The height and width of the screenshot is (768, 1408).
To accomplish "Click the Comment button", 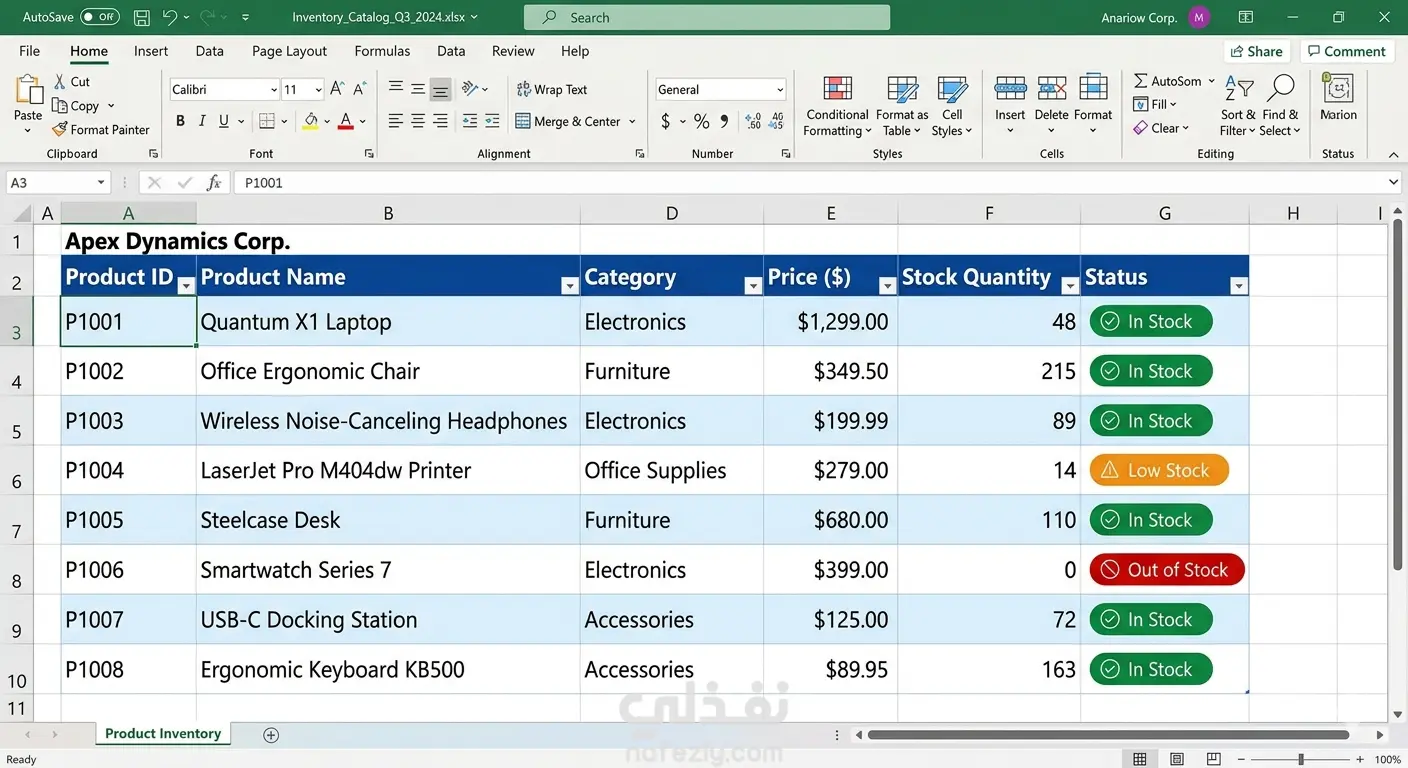I will [1346, 51].
